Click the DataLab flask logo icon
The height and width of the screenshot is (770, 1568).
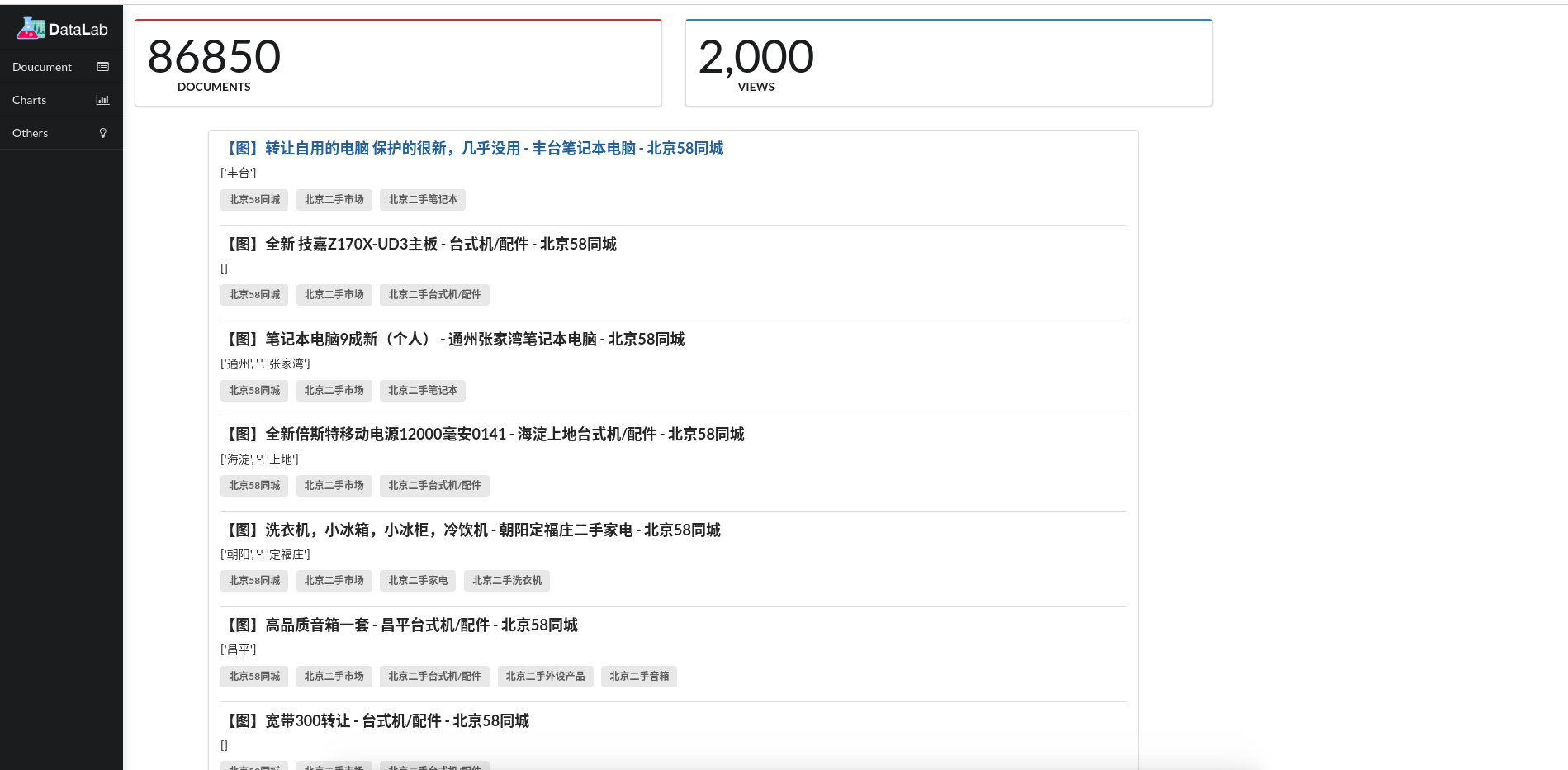coord(31,28)
